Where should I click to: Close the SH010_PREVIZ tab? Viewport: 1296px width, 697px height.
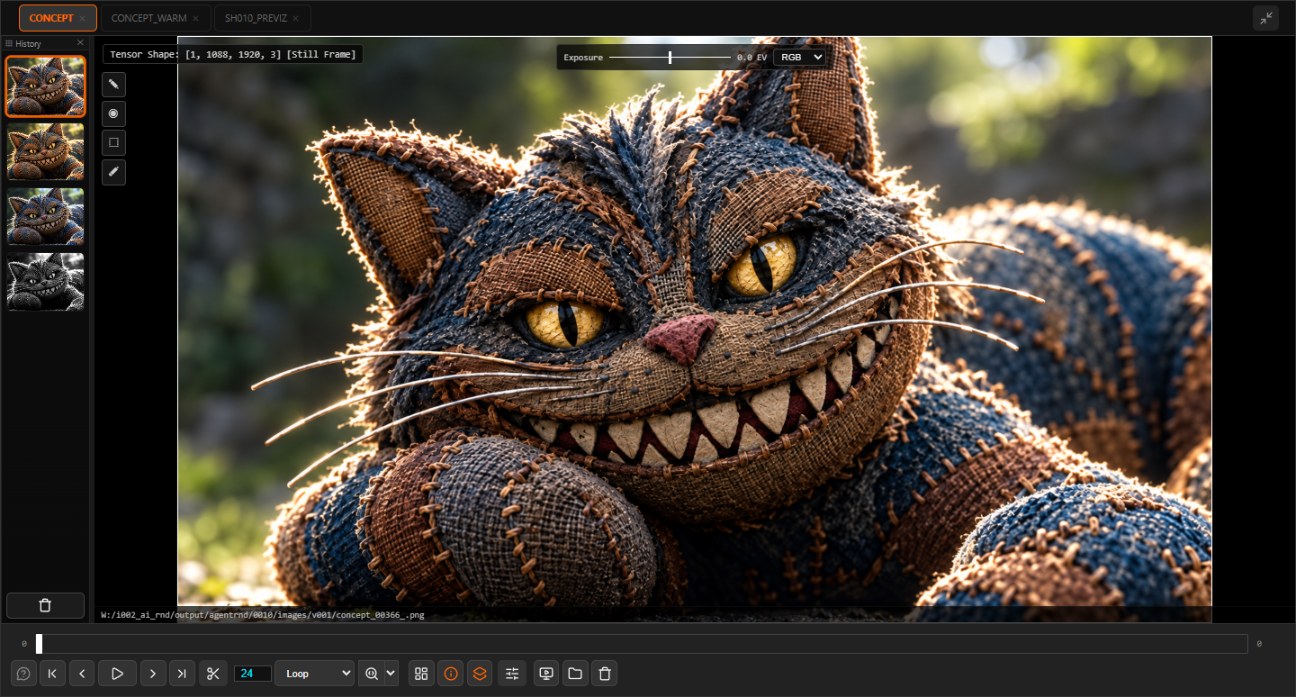(x=296, y=18)
